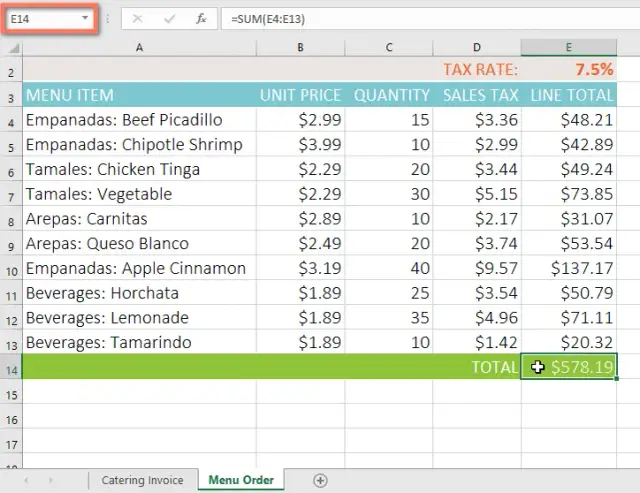The image size is (640, 493).
Task: Click the previous sheet scroll arrow
Action: click(24, 481)
